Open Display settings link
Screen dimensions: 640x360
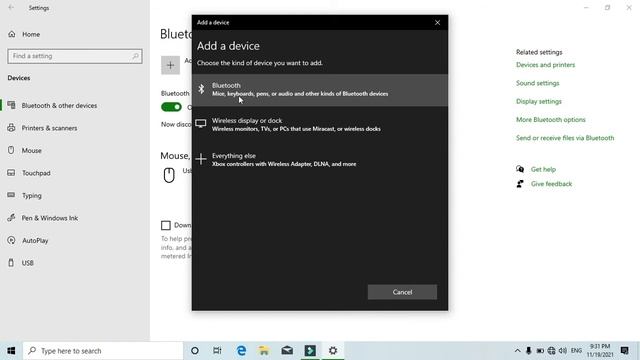click(x=539, y=101)
